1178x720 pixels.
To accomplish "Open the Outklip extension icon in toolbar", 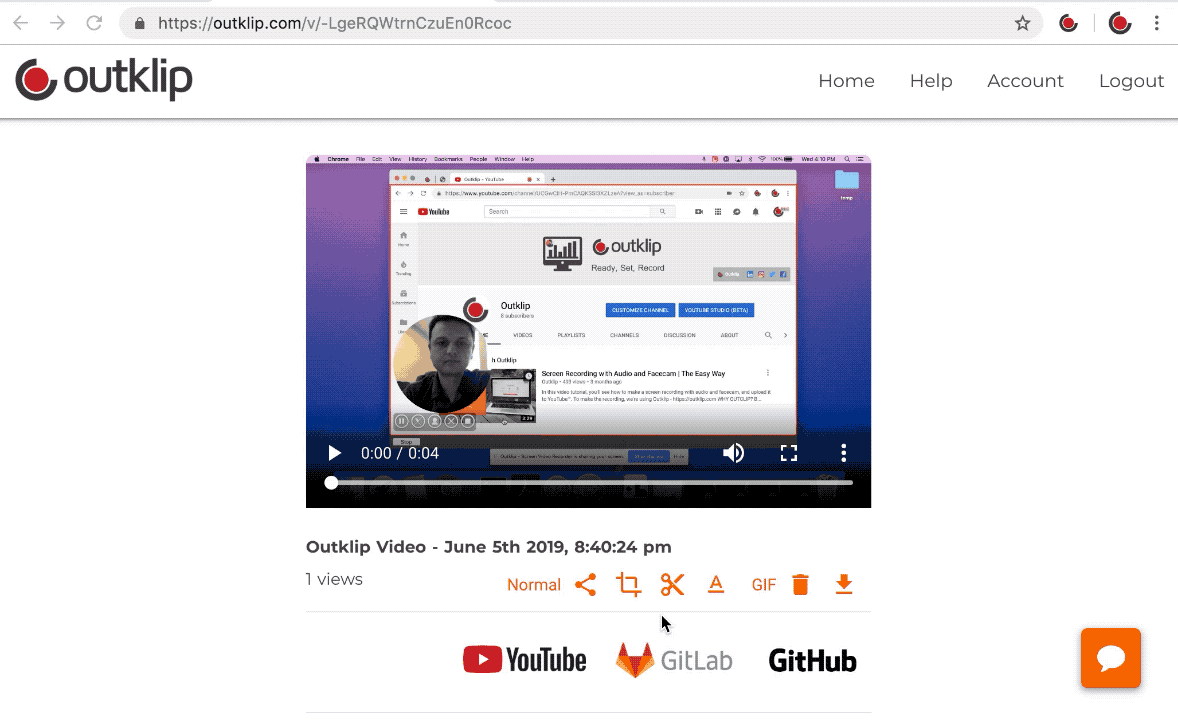I will pyautogui.click(x=1068, y=23).
